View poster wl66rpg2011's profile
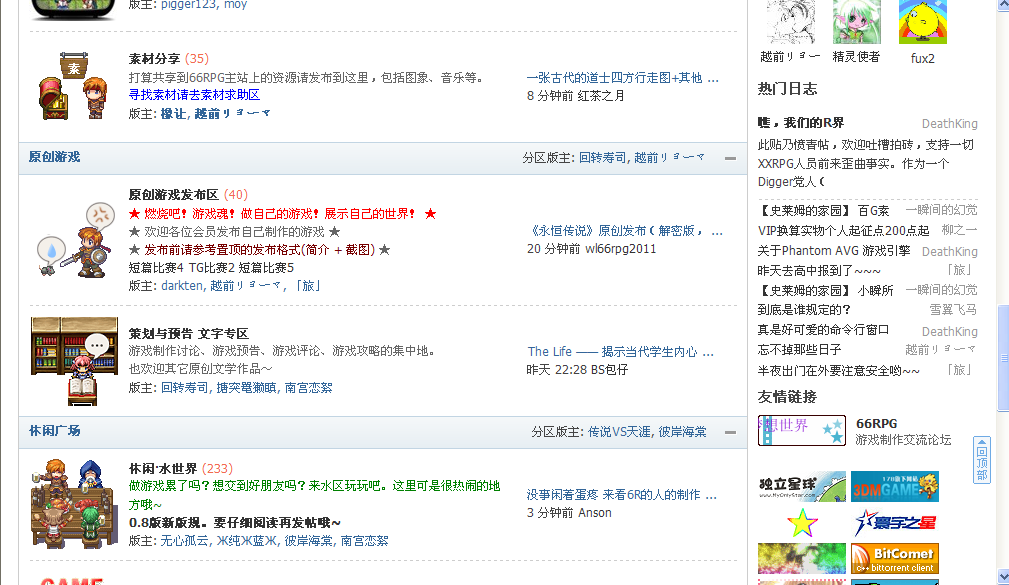 (621, 248)
